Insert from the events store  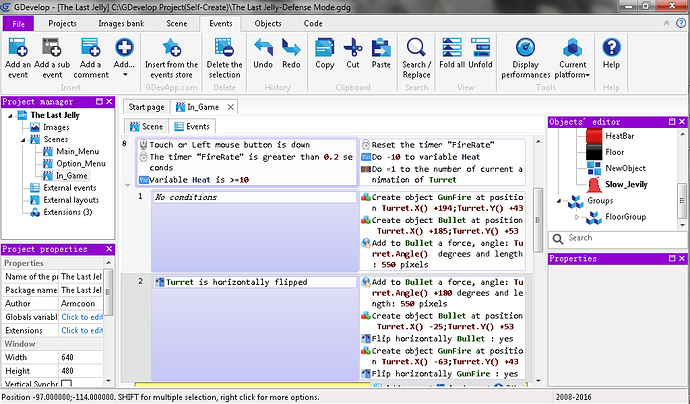point(171,47)
